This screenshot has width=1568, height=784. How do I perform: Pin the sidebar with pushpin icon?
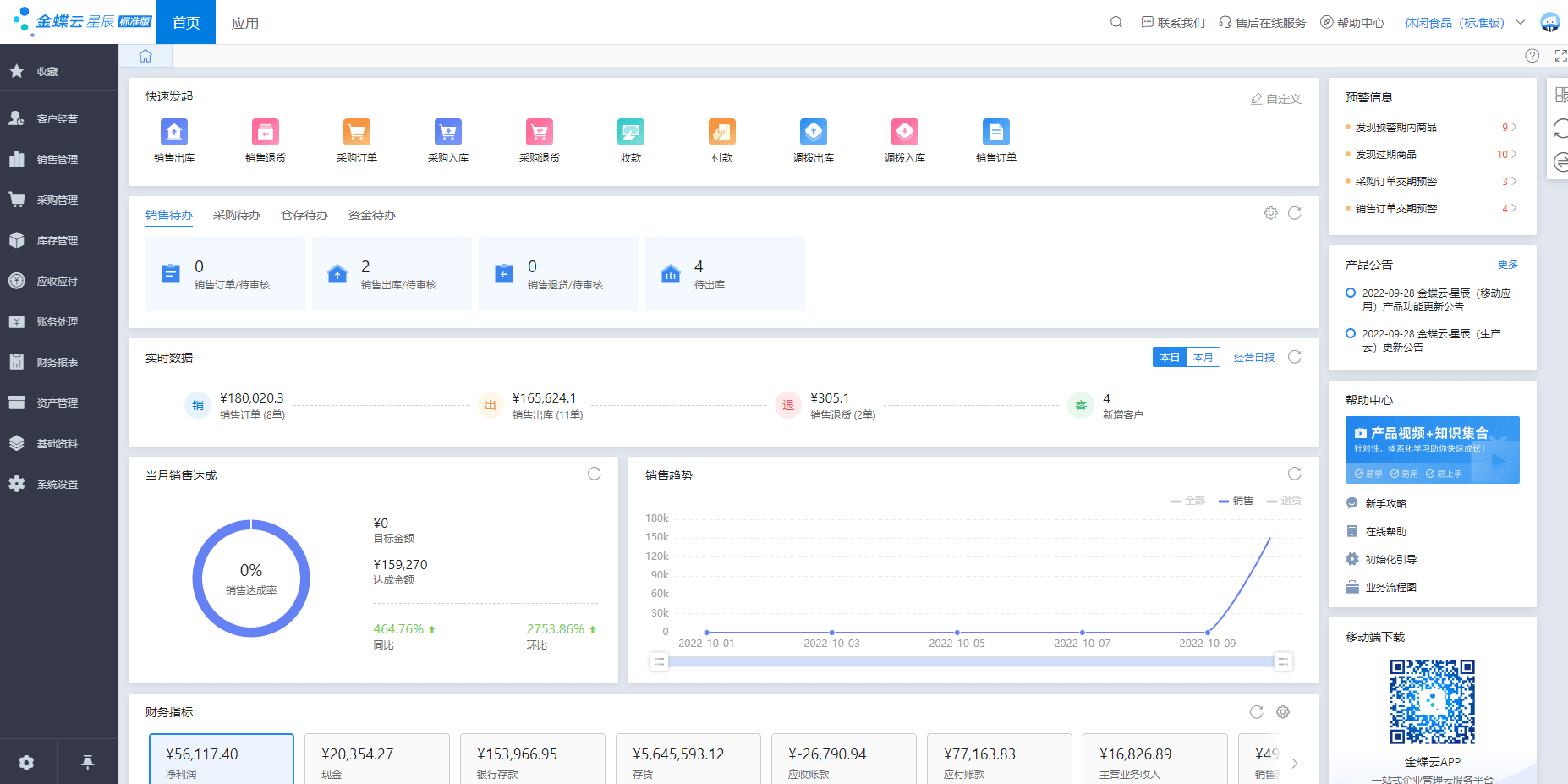coord(87,763)
